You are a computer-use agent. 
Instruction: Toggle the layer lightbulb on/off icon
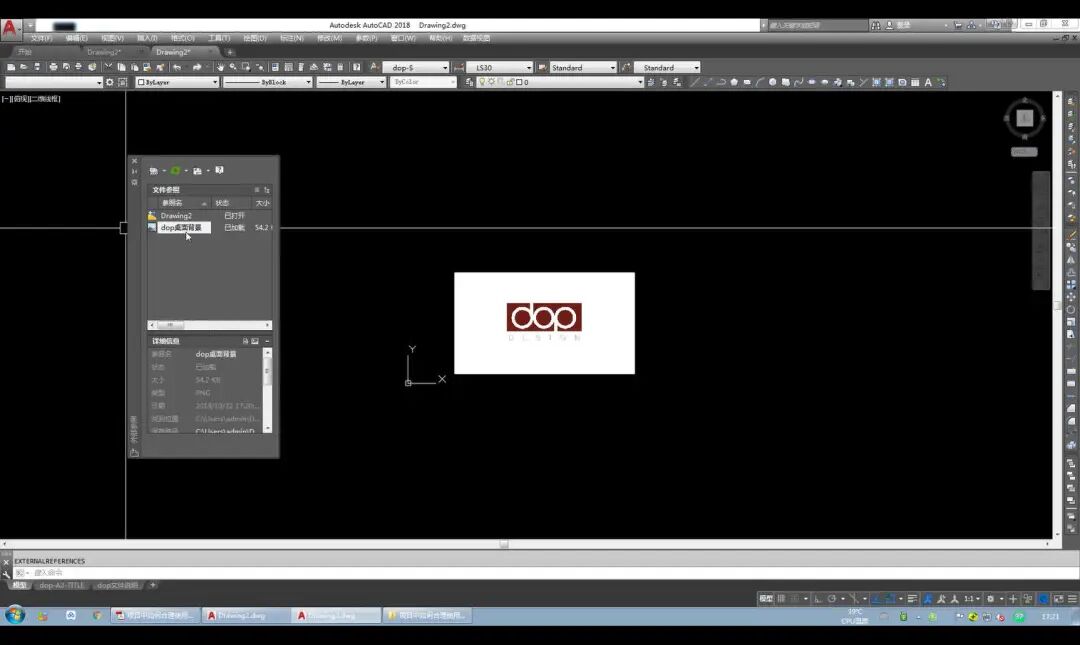[482, 82]
